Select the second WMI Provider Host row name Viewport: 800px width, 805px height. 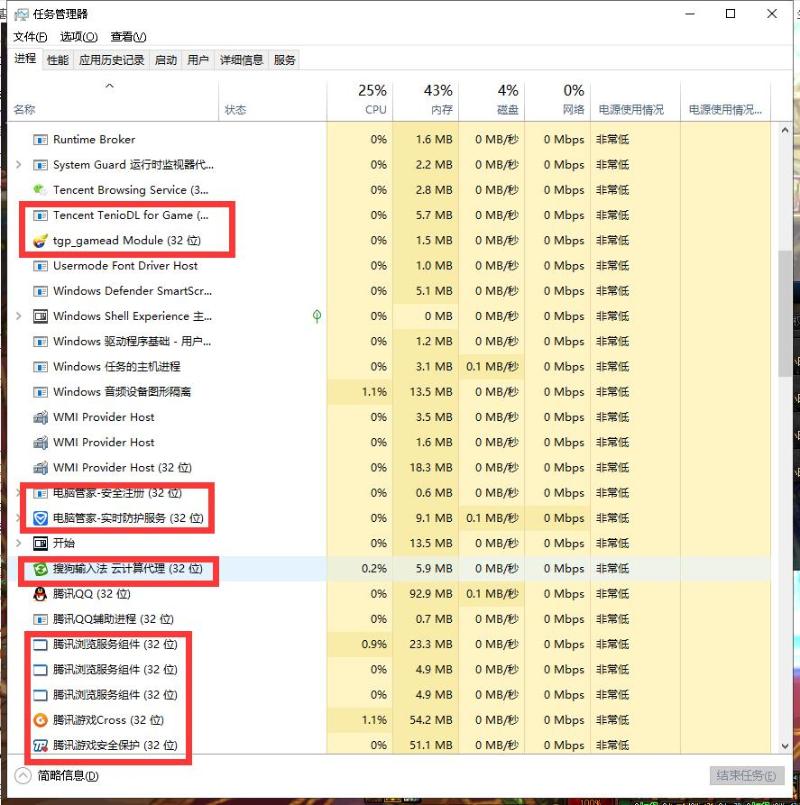[x=104, y=443]
